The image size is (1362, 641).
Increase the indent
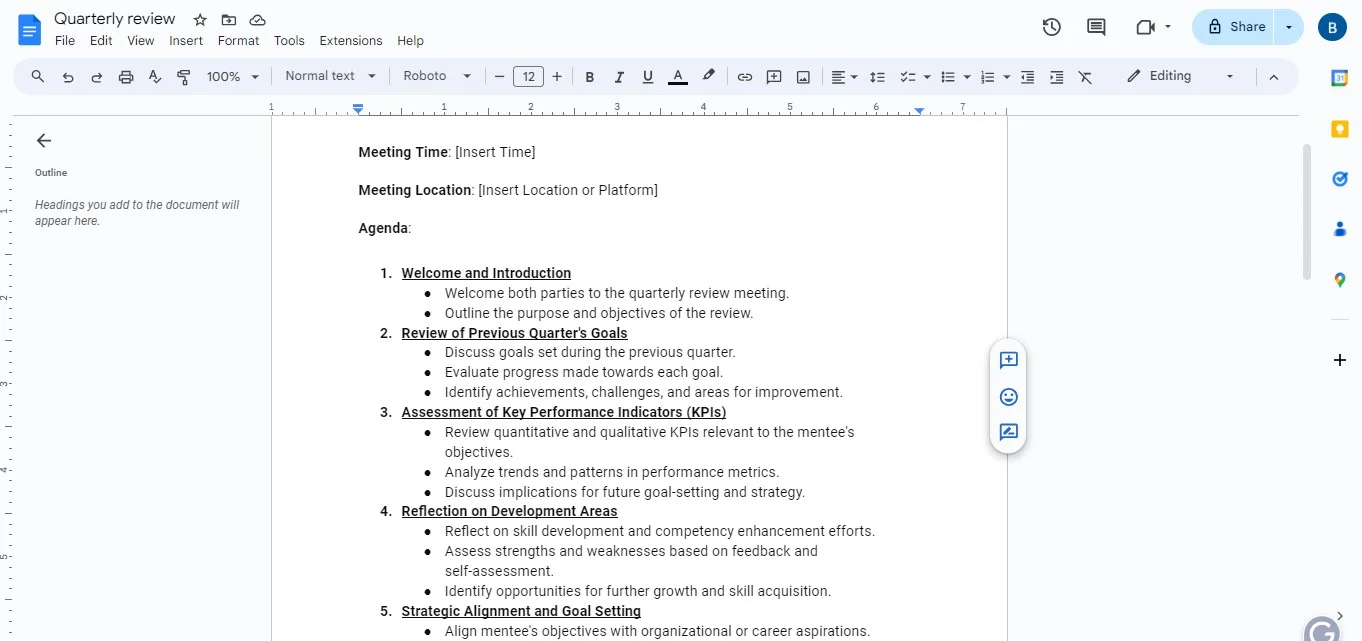pos(1056,76)
